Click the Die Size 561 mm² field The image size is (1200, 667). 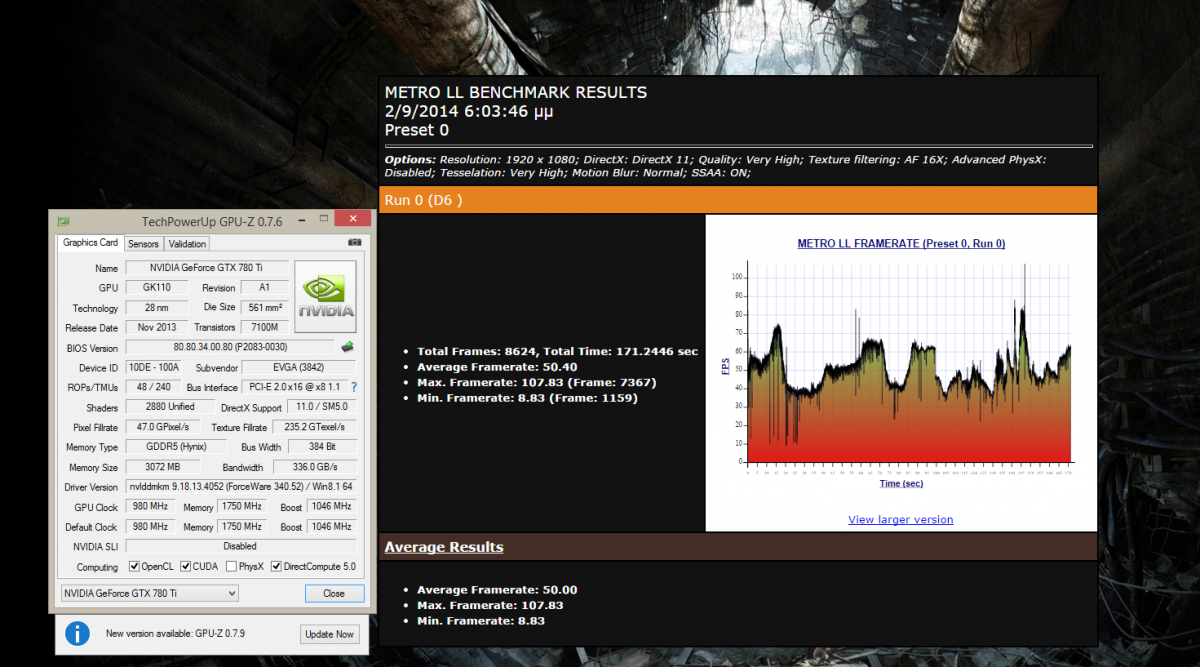click(265, 308)
